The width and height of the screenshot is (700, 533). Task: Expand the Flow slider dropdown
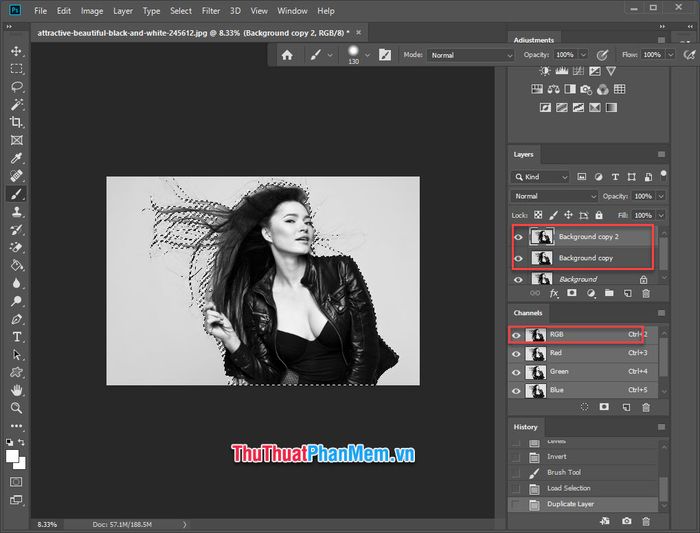coord(670,54)
